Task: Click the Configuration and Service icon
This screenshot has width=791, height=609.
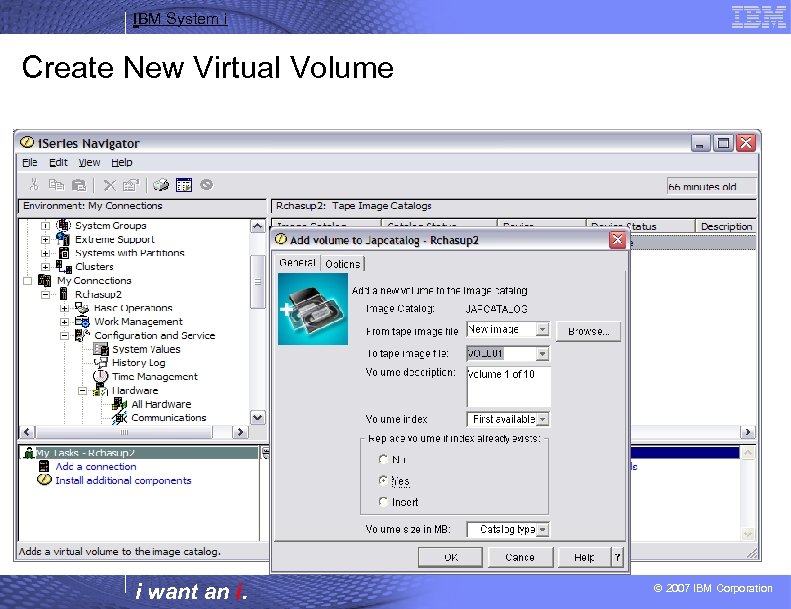Action: pos(82,335)
